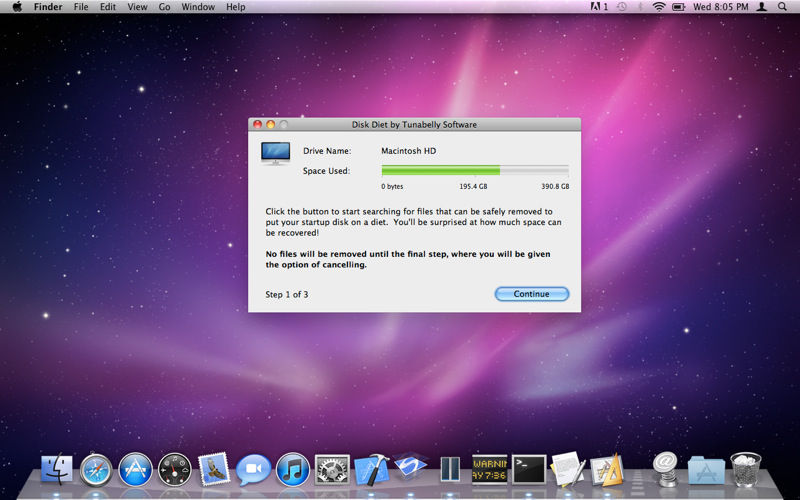
Task: Click the 'Macintosh HD' drive name text
Action: [409, 151]
